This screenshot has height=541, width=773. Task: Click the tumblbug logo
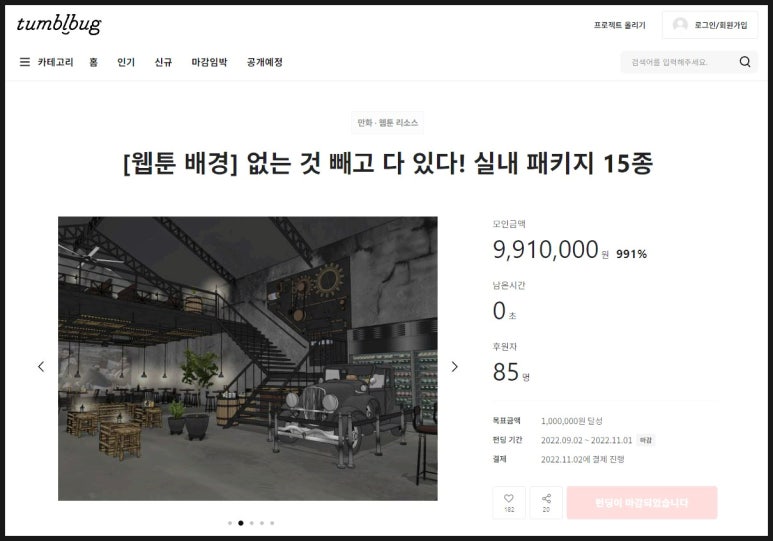(x=59, y=25)
